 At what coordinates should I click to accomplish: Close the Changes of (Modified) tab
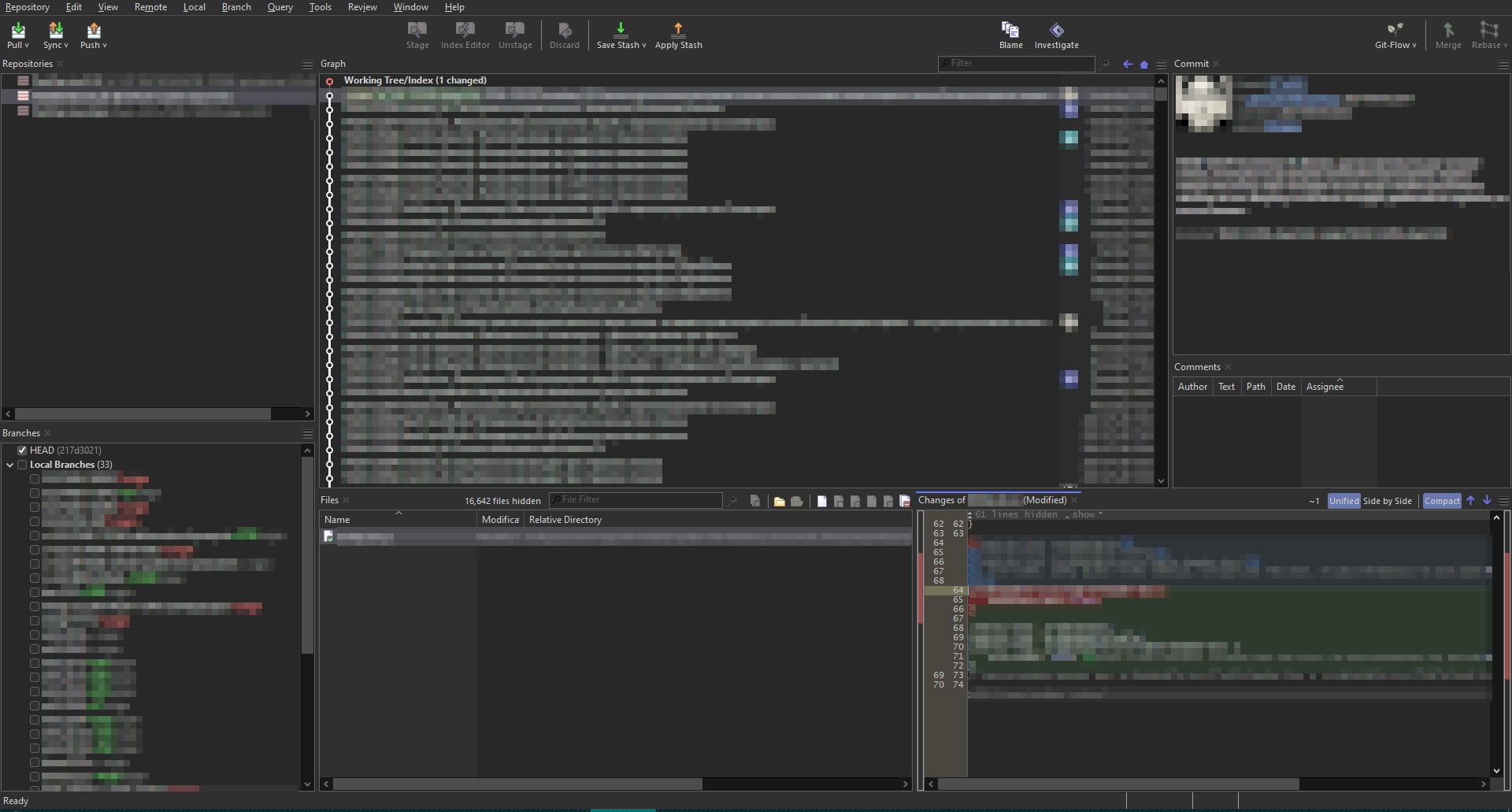[x=1074, y=500]
